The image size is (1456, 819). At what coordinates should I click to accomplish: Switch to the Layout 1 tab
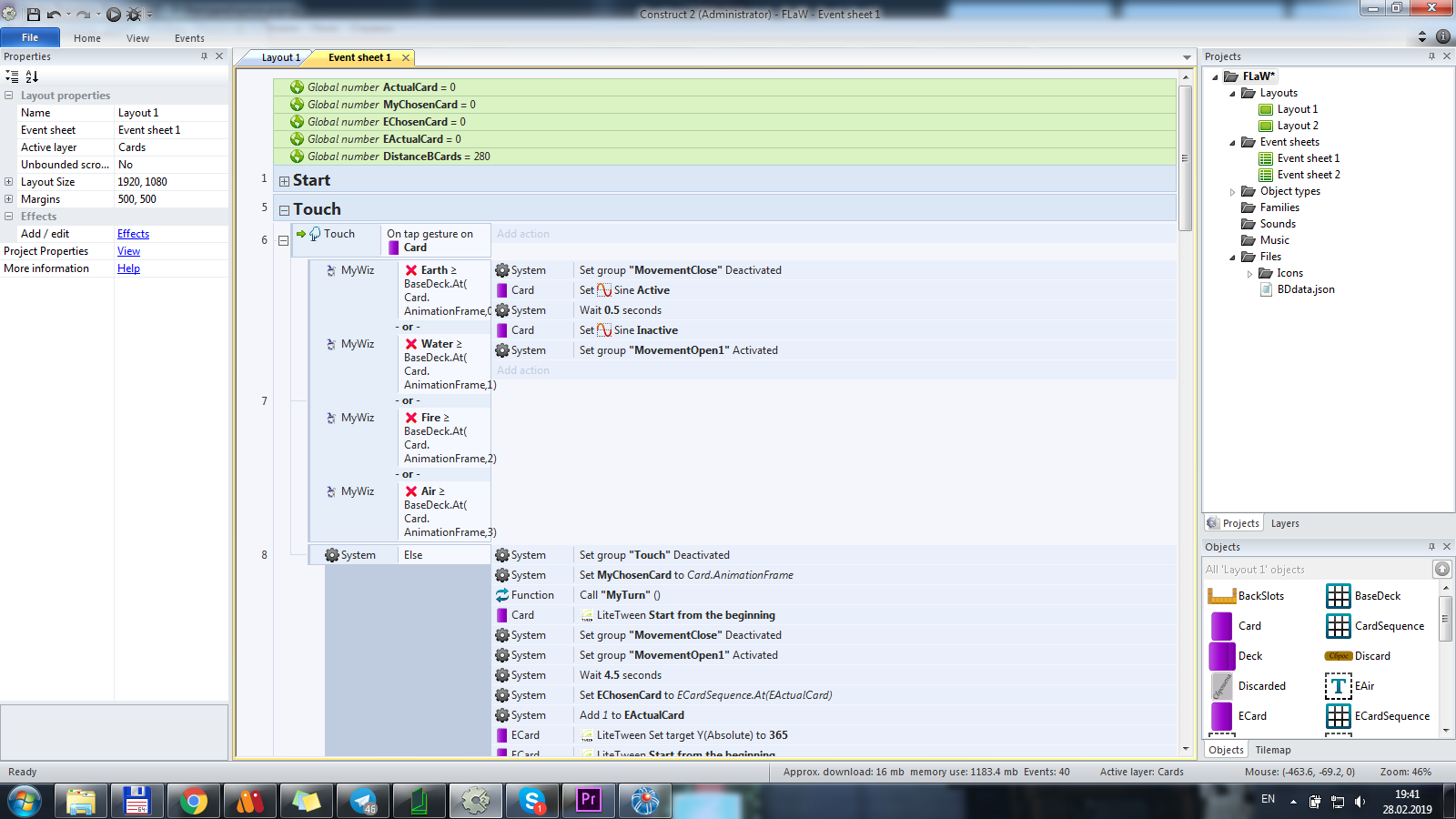pos(280,57)
